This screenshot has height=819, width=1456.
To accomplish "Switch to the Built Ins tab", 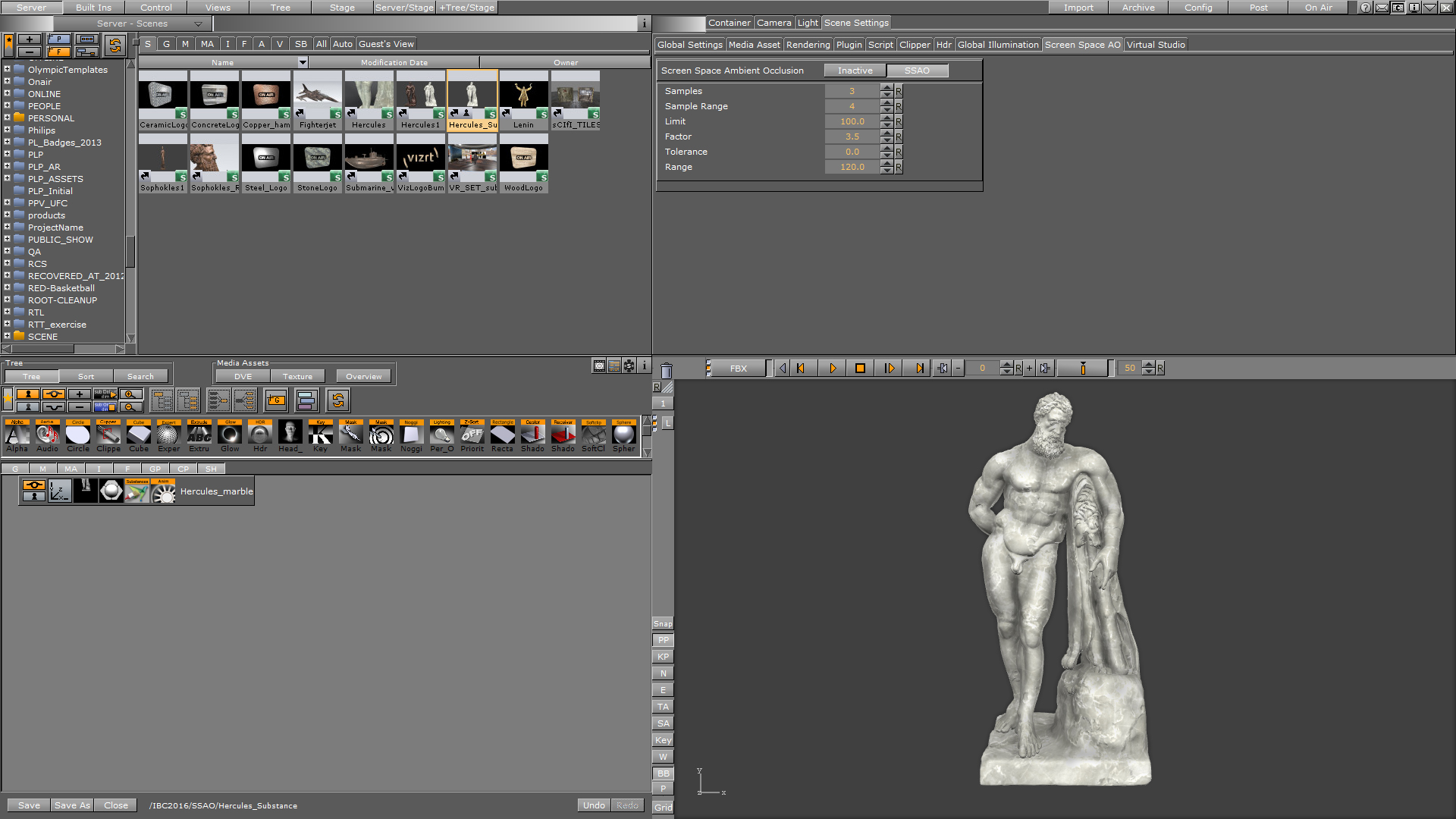I will [x=93, y=8].
